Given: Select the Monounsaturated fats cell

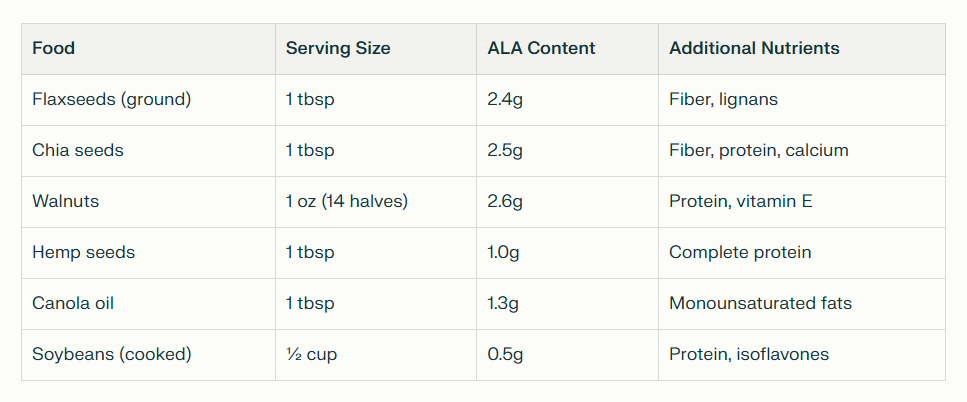Looking at the screenshot, I should [x=760, y=303].
